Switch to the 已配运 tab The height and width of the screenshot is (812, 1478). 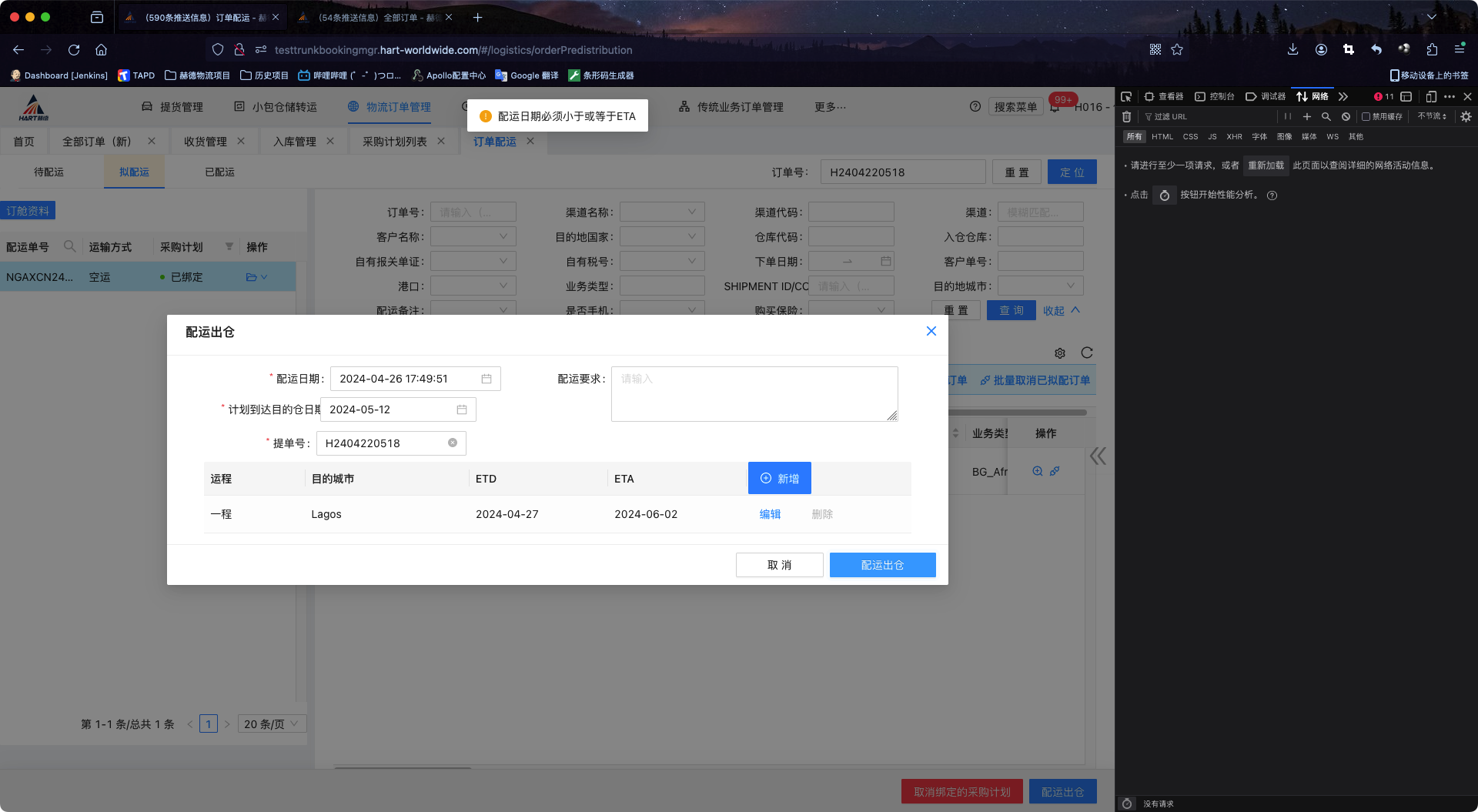click(x=219, y=172)
